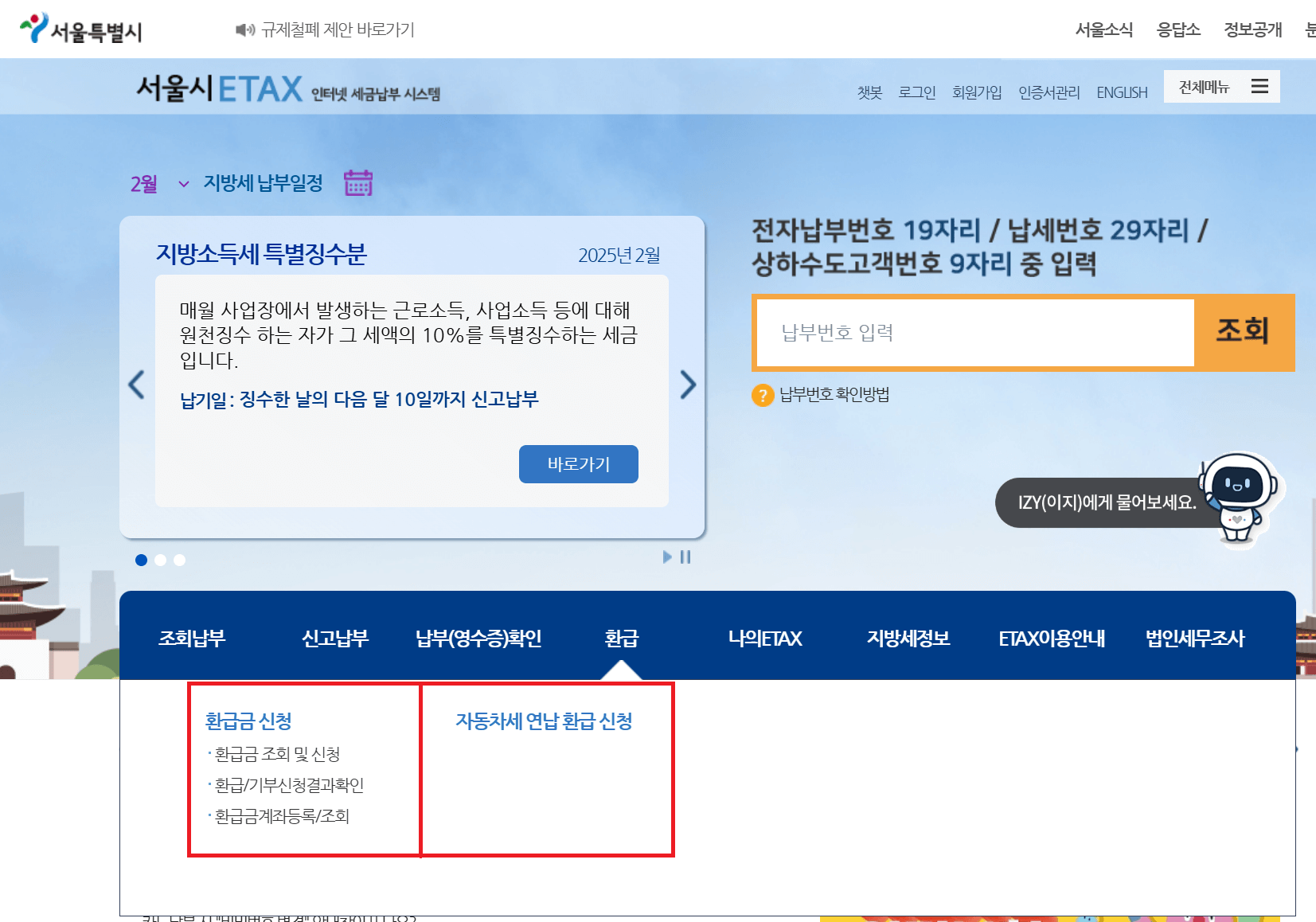Image resolution: width=1316 pixels, height=922 pixels.
Task: Open the 서울소식 top link
Action: click(x=1104, y=30)
